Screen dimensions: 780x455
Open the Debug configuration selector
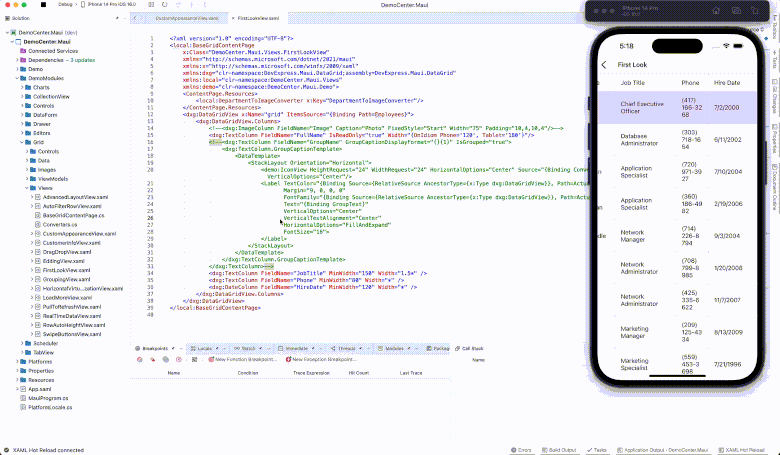pos(65,4)
